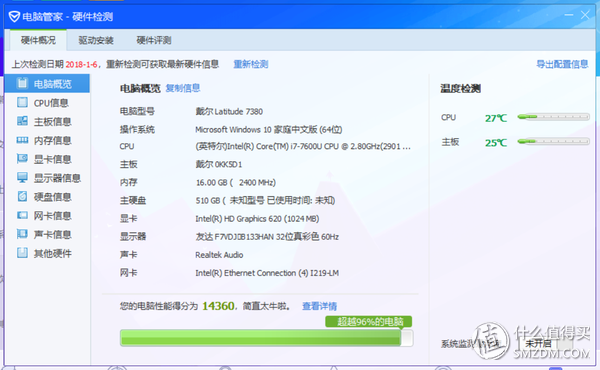Click the 510 GB disk value
The image size is (600, 370).
265,200
